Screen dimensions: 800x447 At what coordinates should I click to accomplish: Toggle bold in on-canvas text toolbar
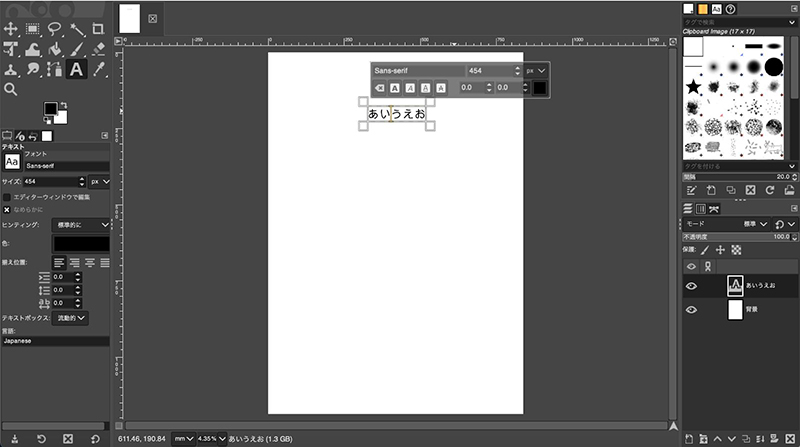tap(395, 88)
